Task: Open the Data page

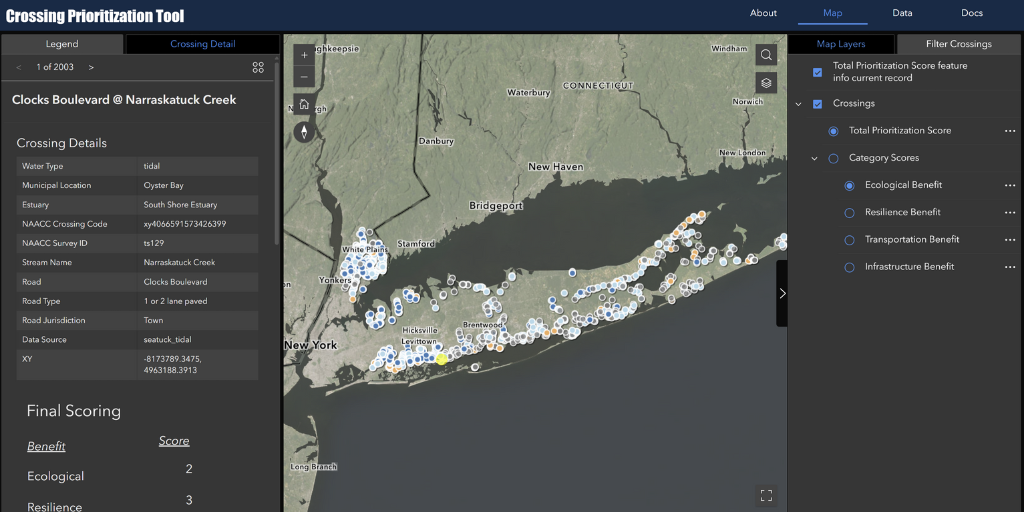Action: tap(903, 13)
